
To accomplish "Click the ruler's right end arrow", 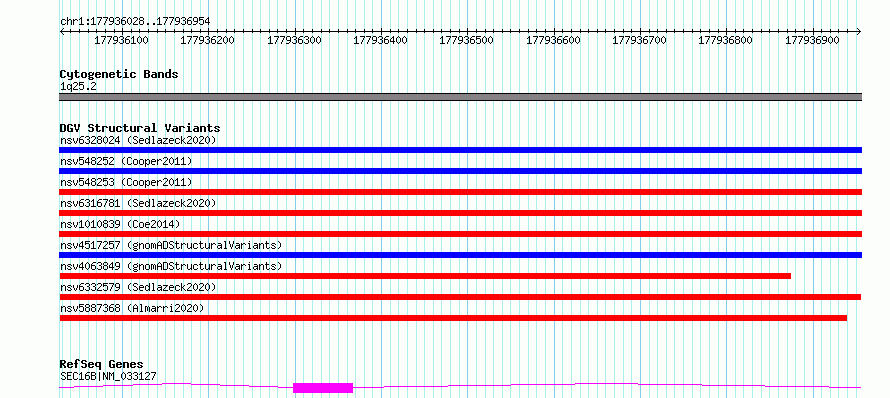I will (859, 31).
